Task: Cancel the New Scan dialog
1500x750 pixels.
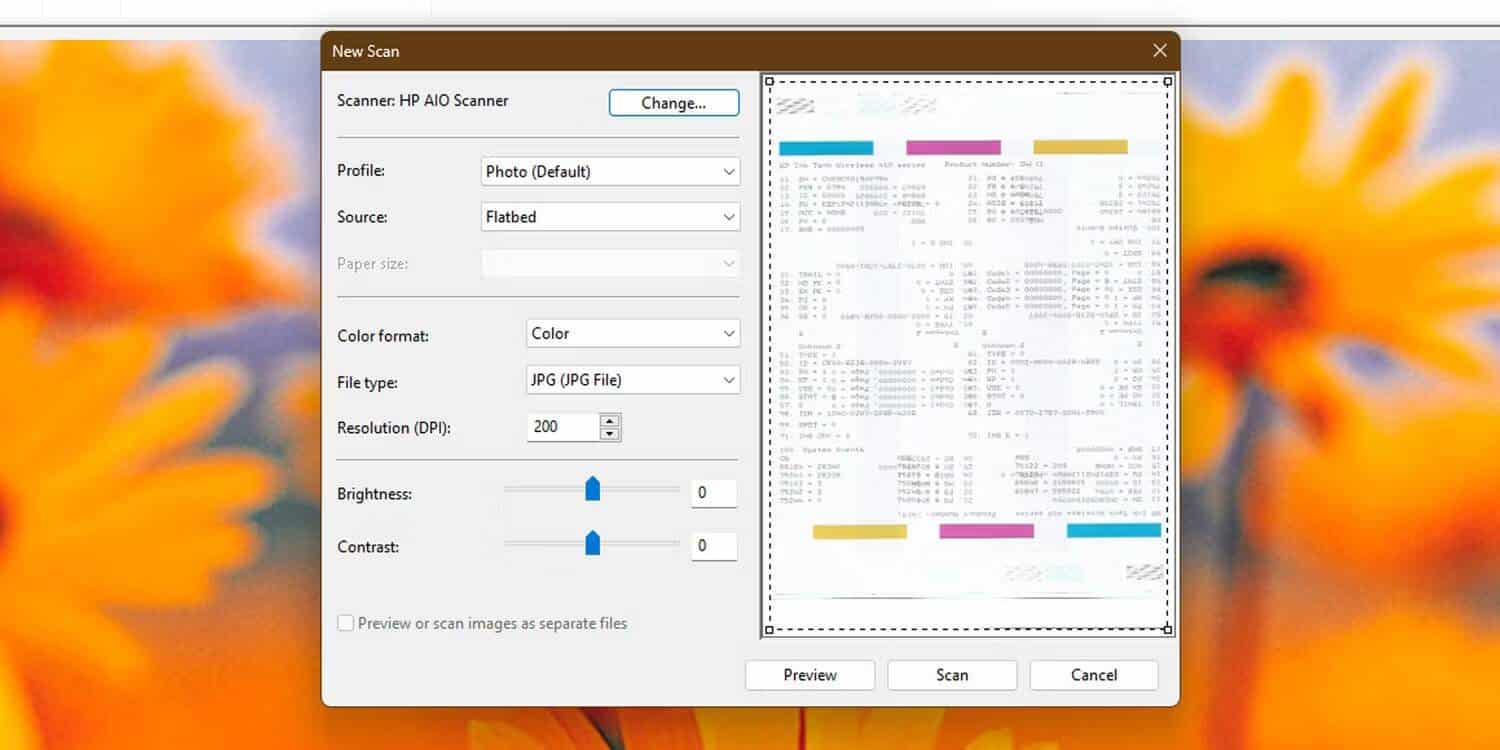Action: point(1094,675)
